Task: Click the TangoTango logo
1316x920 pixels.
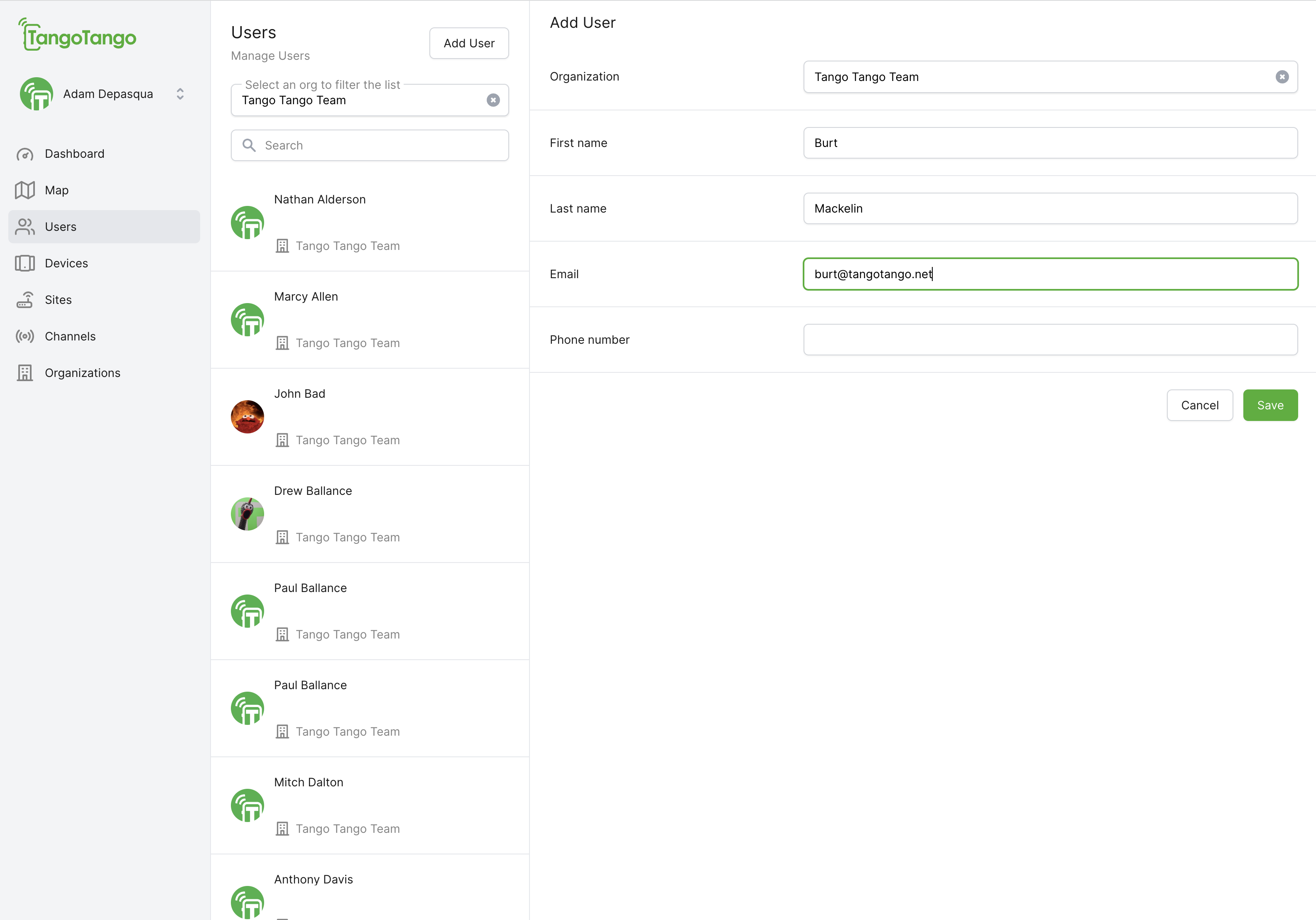Action: pos(77,36)
